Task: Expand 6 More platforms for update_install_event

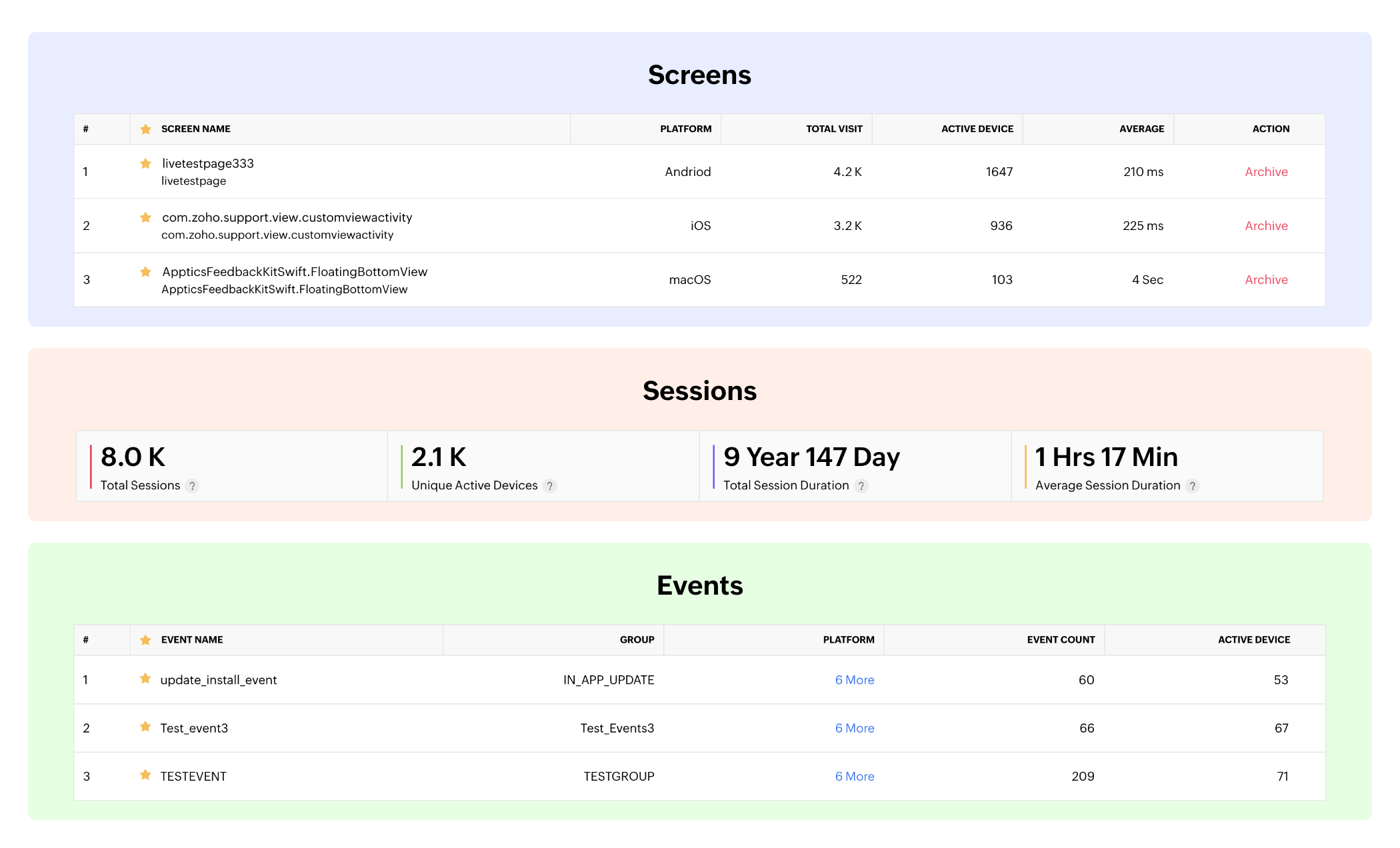Action: coord(855,679)
